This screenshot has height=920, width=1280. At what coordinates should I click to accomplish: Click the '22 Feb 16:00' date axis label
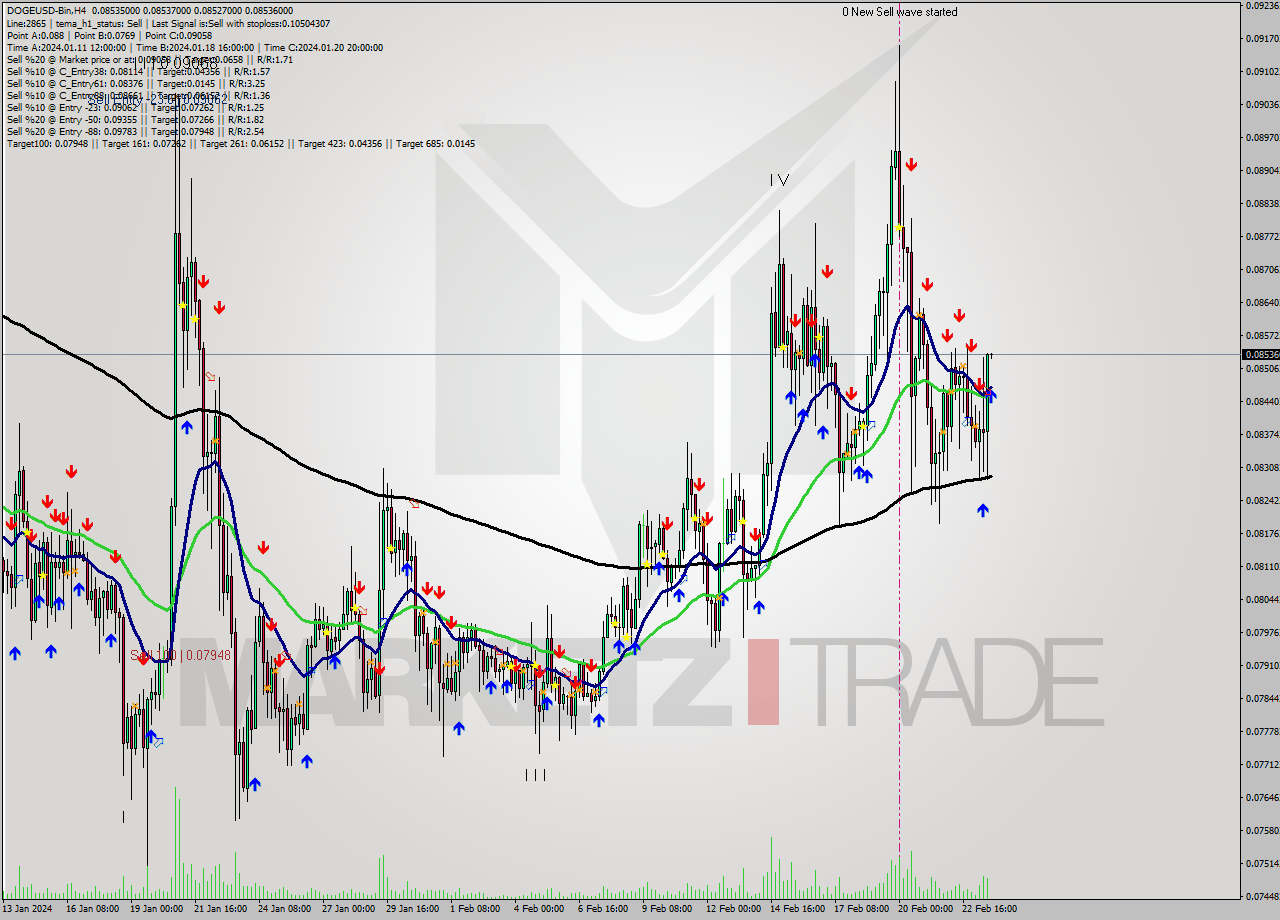989,909
